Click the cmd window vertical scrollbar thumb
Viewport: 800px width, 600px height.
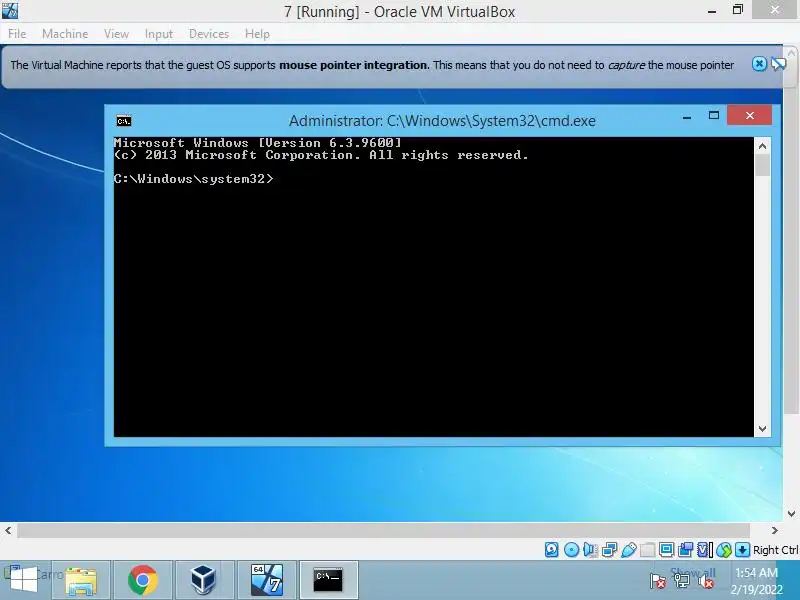pos(762,165)
